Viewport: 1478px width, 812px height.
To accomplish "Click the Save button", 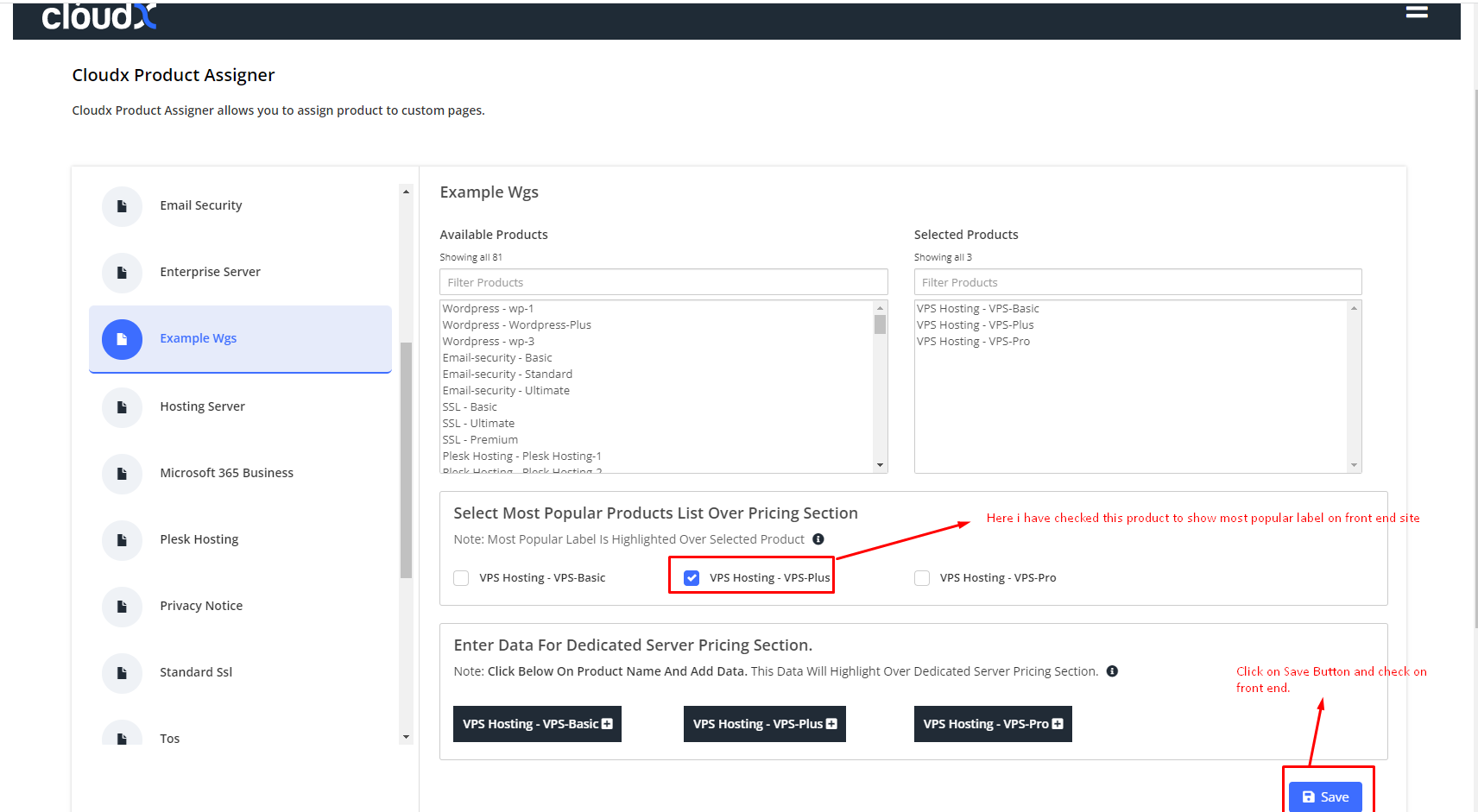I will 1324,796.
